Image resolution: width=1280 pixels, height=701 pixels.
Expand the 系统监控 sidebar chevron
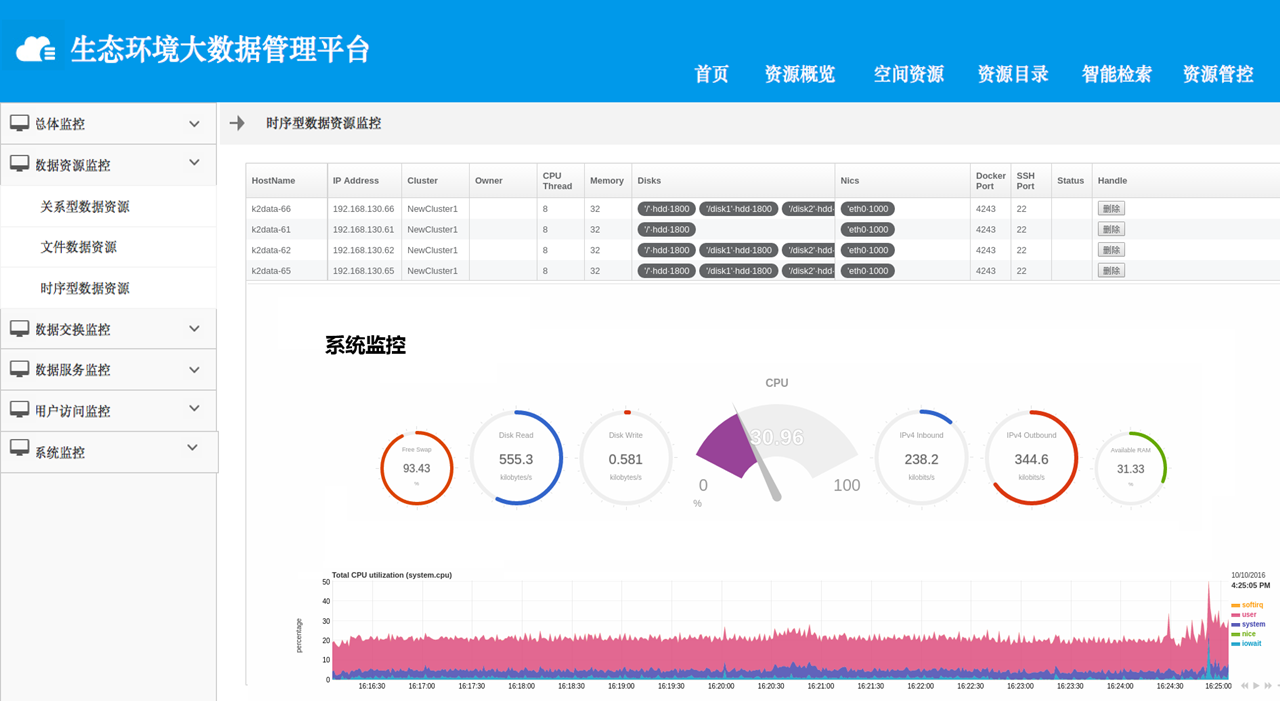point(192,448)
